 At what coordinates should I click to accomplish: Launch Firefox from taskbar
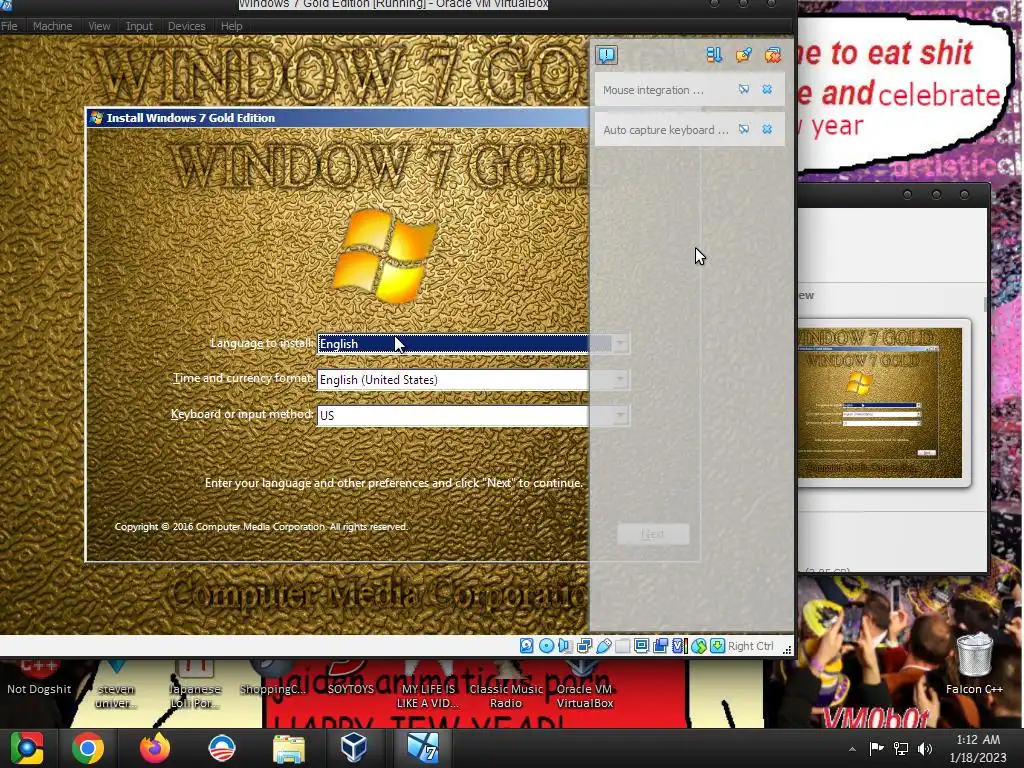tap(155, 748)
